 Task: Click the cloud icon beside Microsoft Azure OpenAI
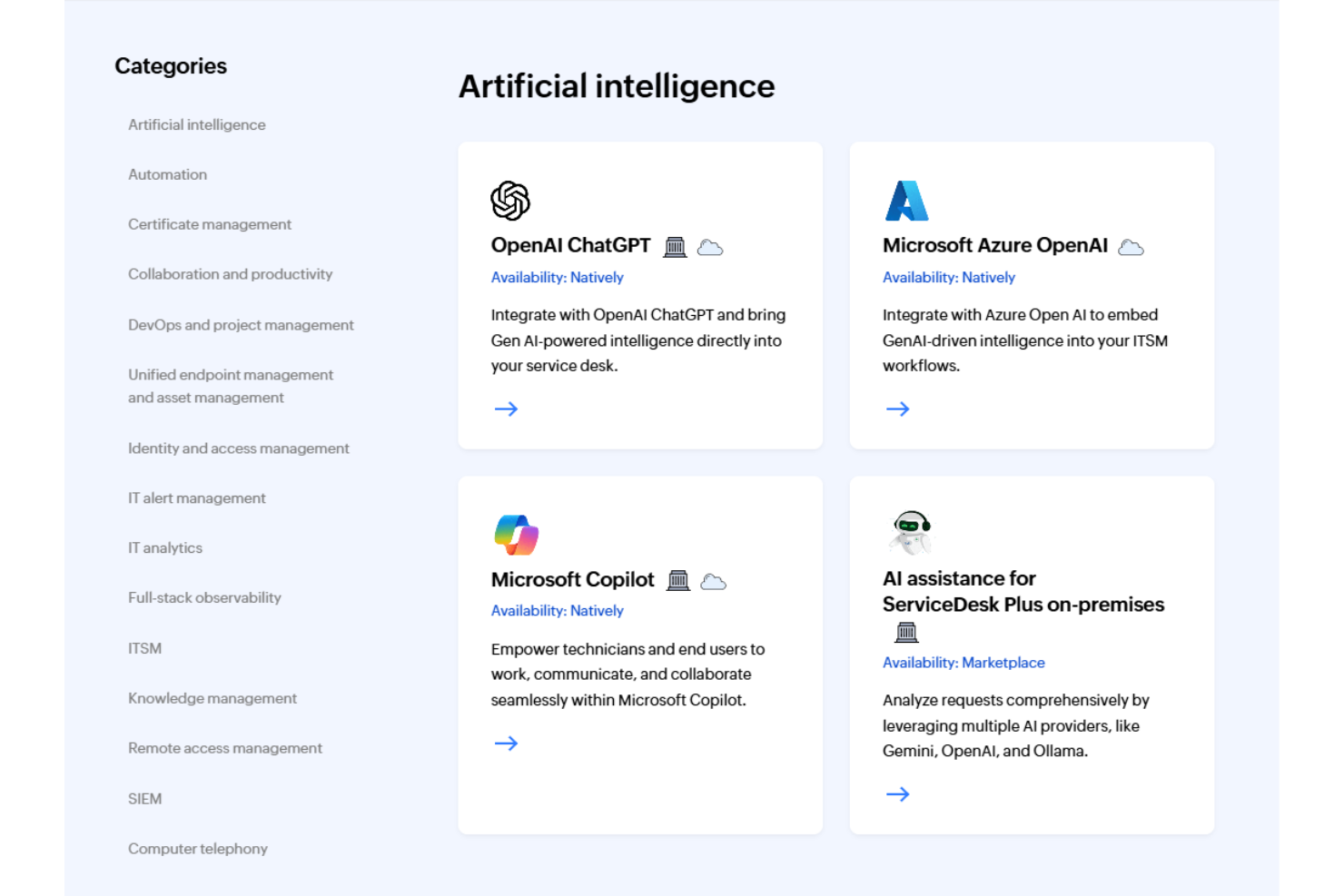tap(1130, 246)
